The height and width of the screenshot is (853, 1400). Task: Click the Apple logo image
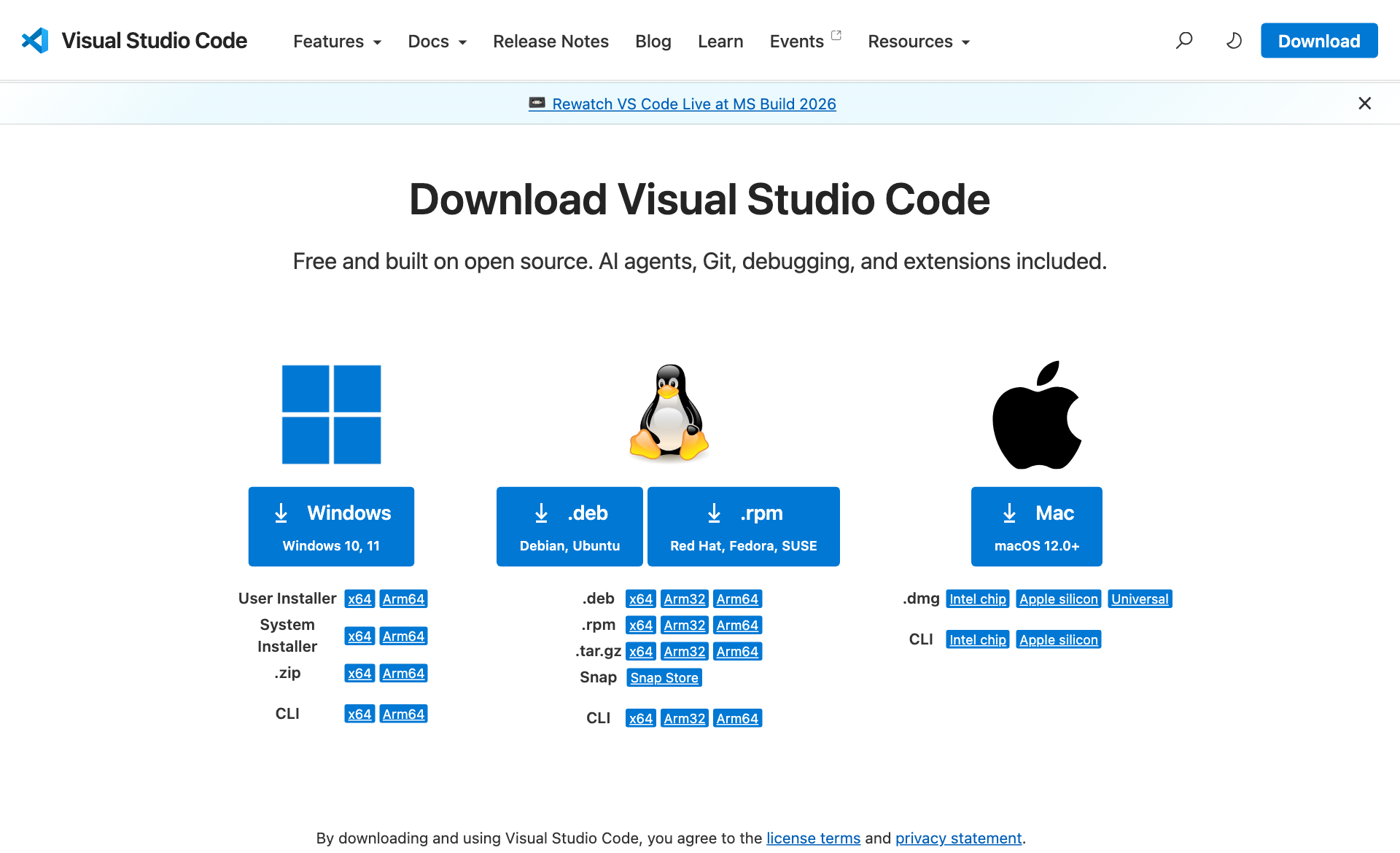click(x=1037, y=415)
